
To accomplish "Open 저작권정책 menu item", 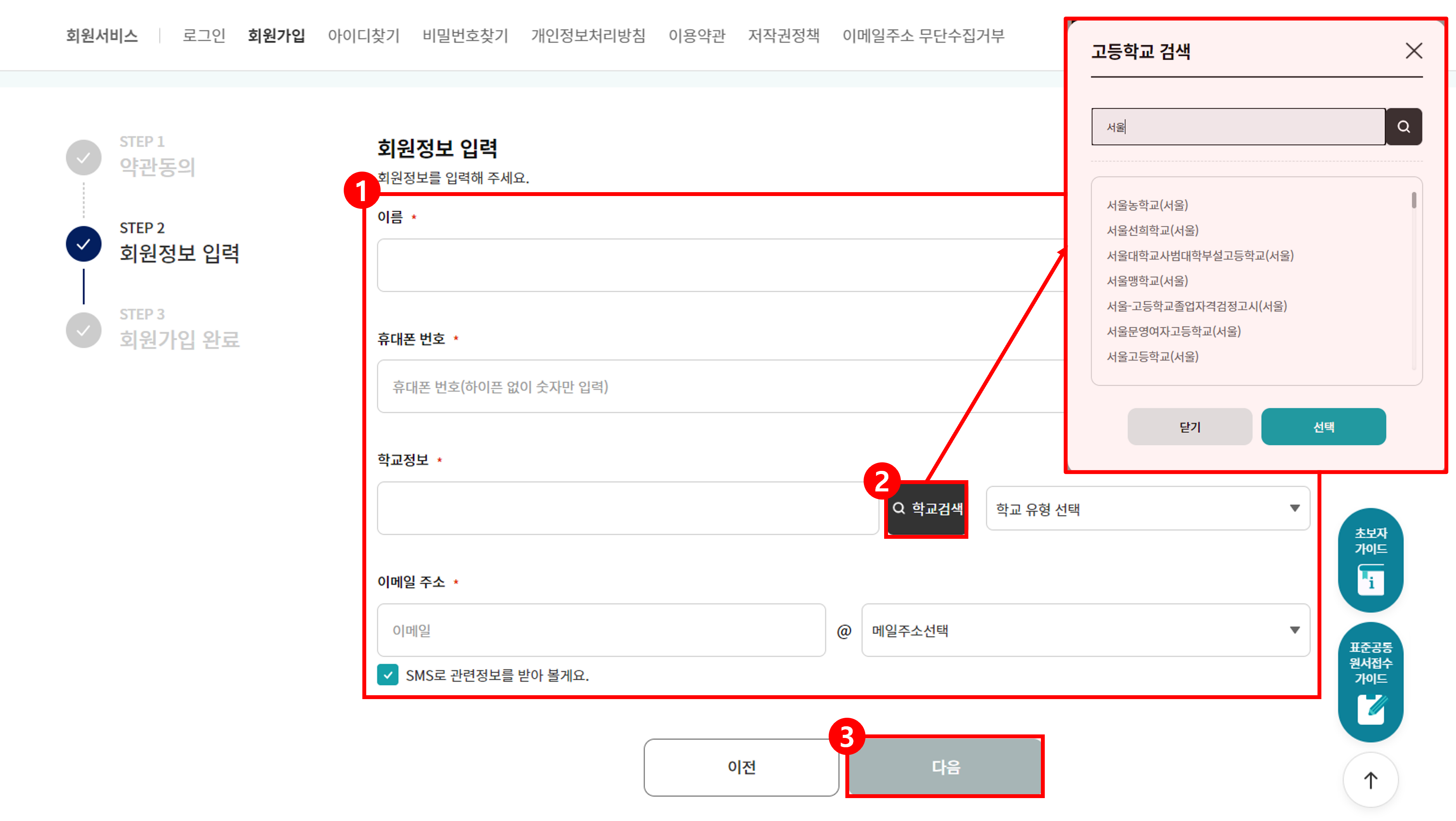I will 784,36.
